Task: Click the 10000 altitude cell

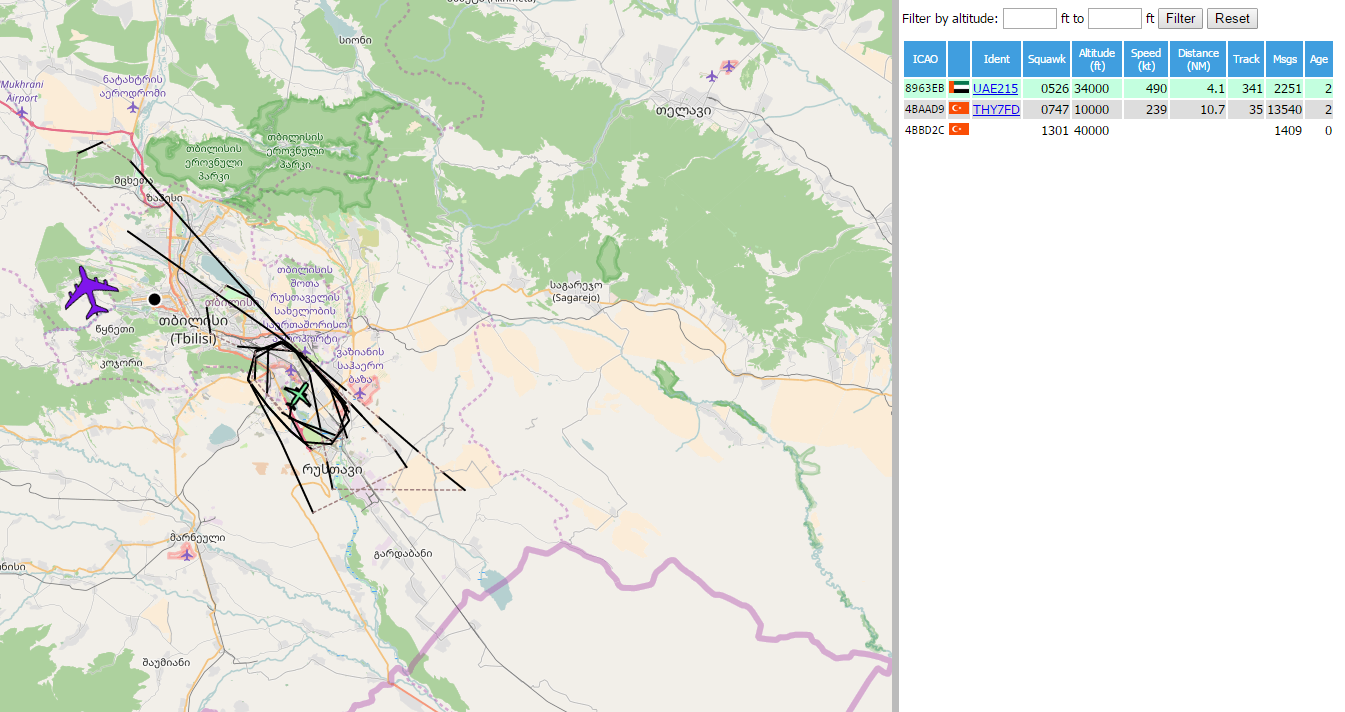Action: click(1097, 110)
